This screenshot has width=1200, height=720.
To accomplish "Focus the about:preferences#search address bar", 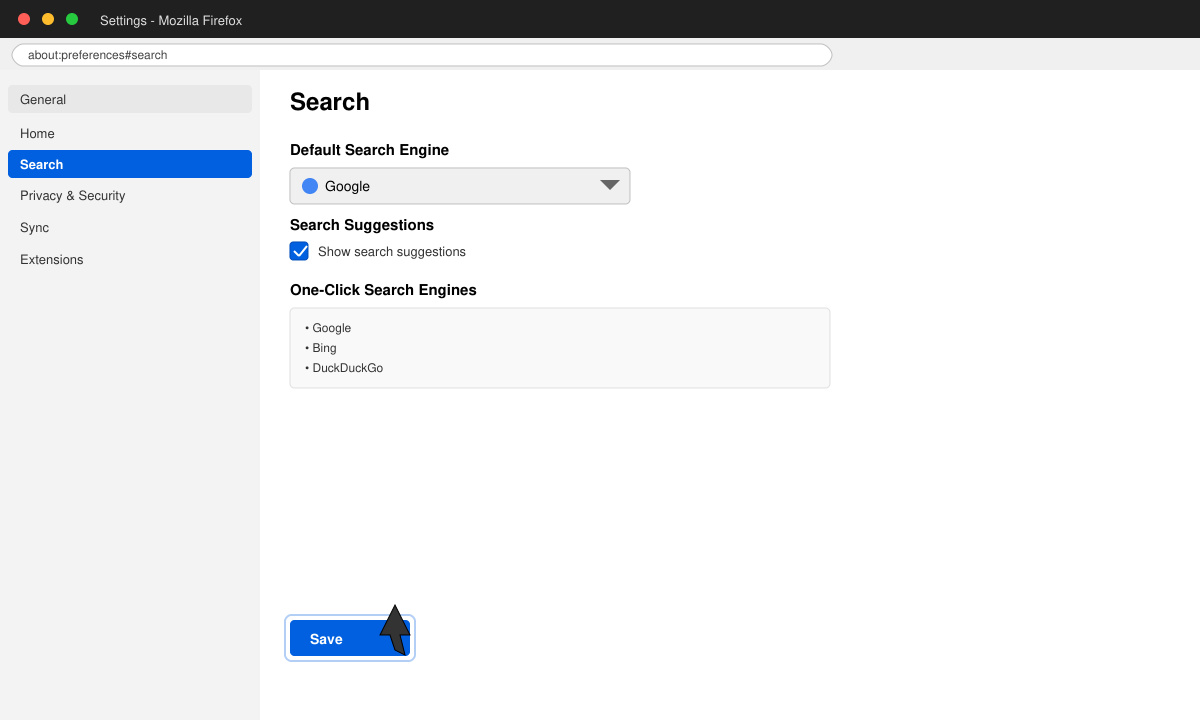I will click(422, 55).
